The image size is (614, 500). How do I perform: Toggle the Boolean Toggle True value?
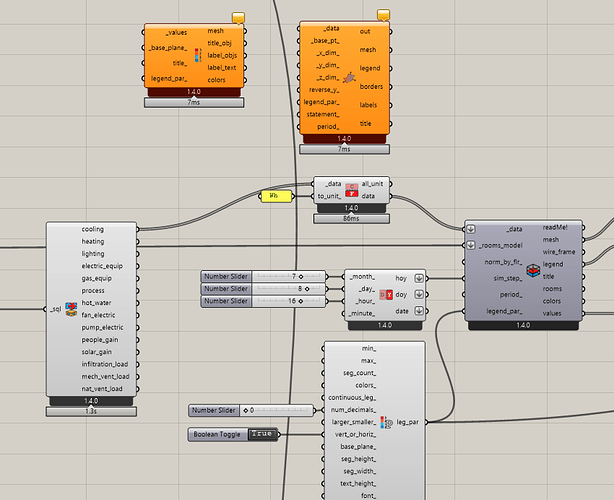[x=262, y=434]
